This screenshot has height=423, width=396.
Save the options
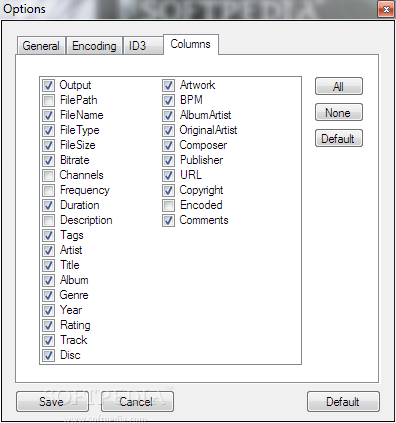point(52,402)
